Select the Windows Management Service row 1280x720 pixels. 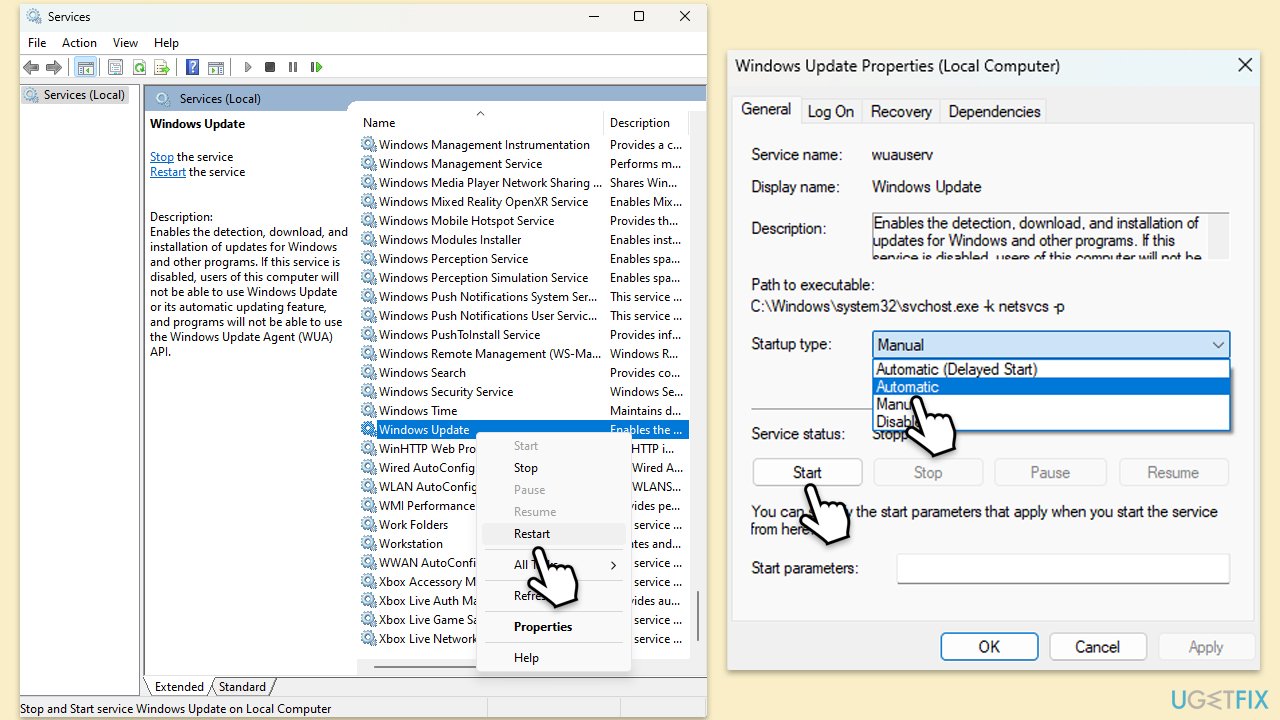[524, 163]
